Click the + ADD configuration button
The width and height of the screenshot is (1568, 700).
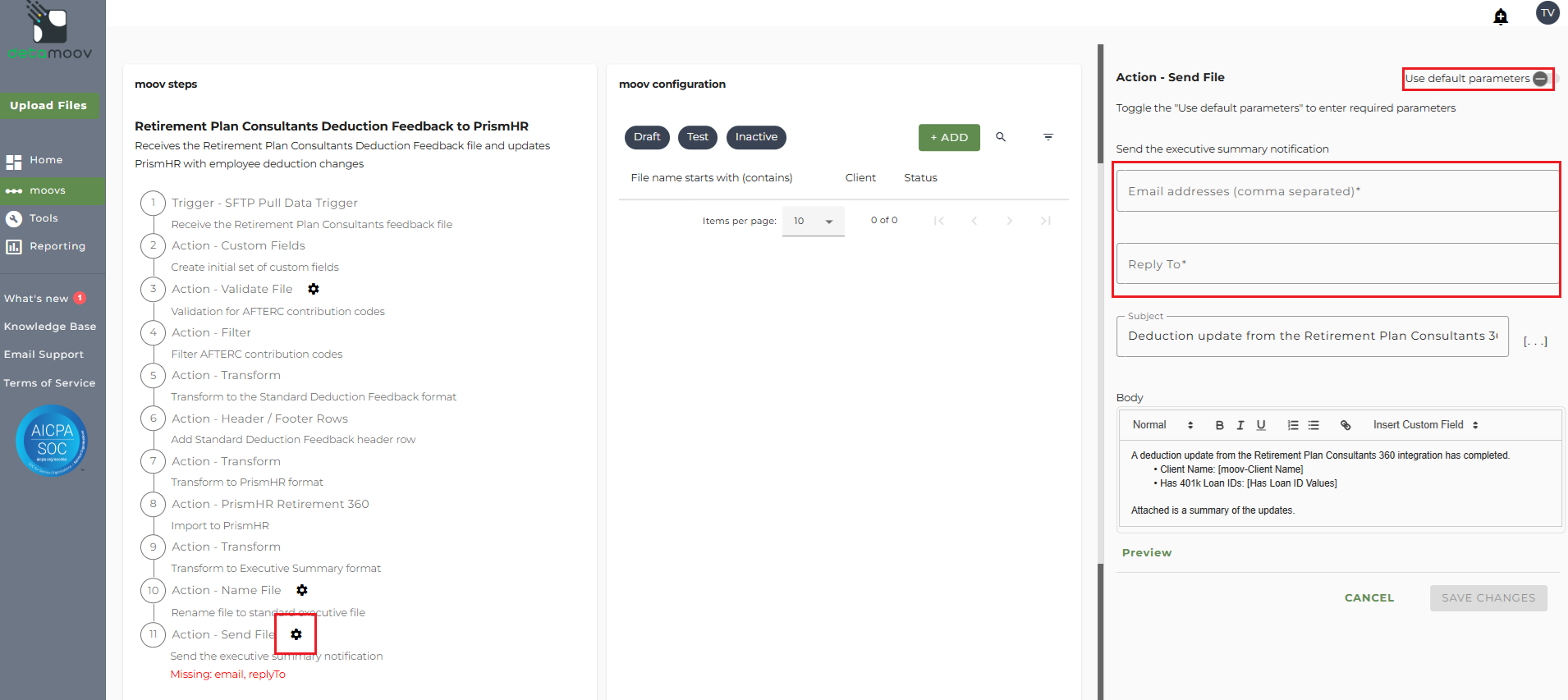[949, 137]
